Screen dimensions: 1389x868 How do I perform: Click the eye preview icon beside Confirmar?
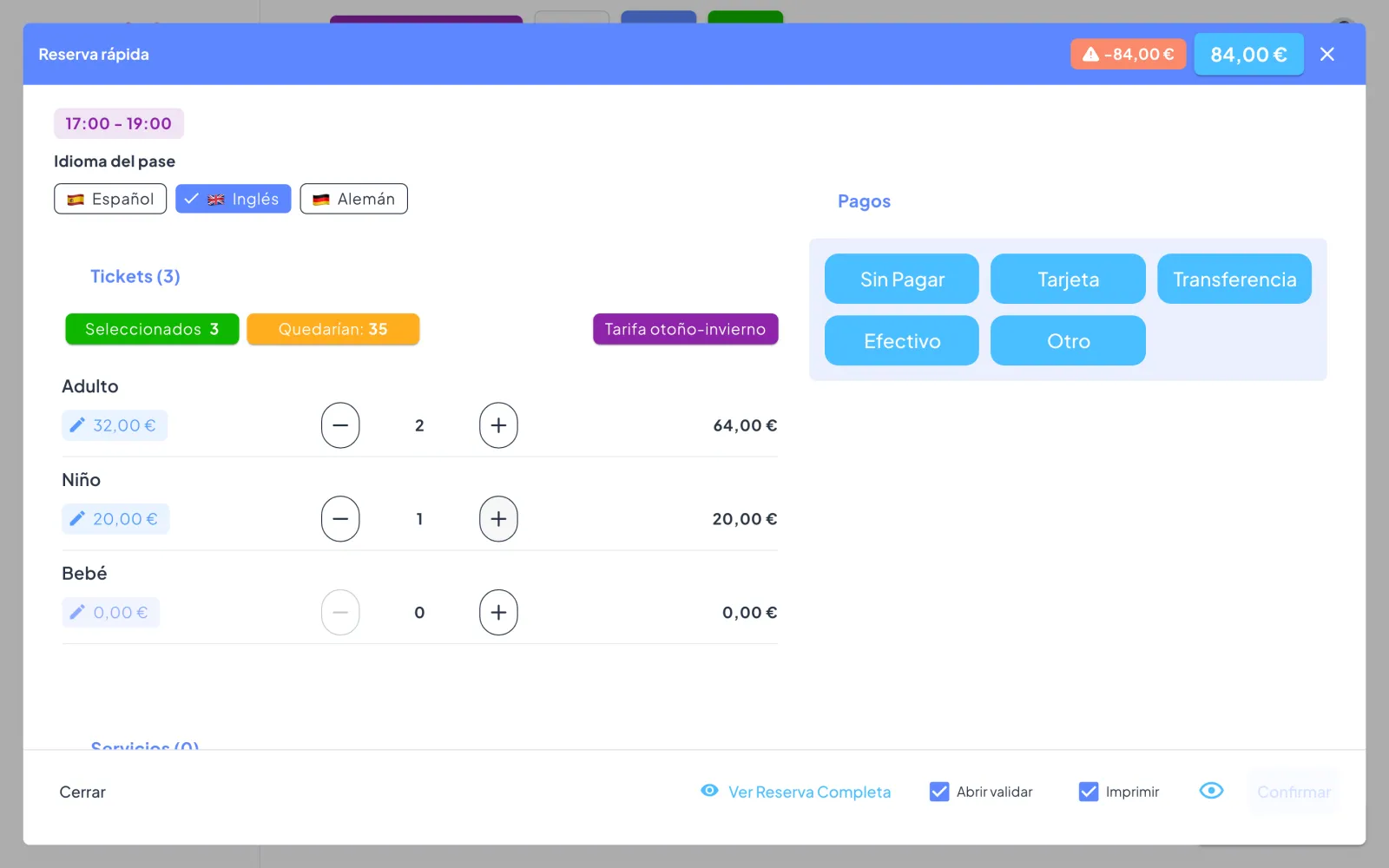tap(1211, 791)
